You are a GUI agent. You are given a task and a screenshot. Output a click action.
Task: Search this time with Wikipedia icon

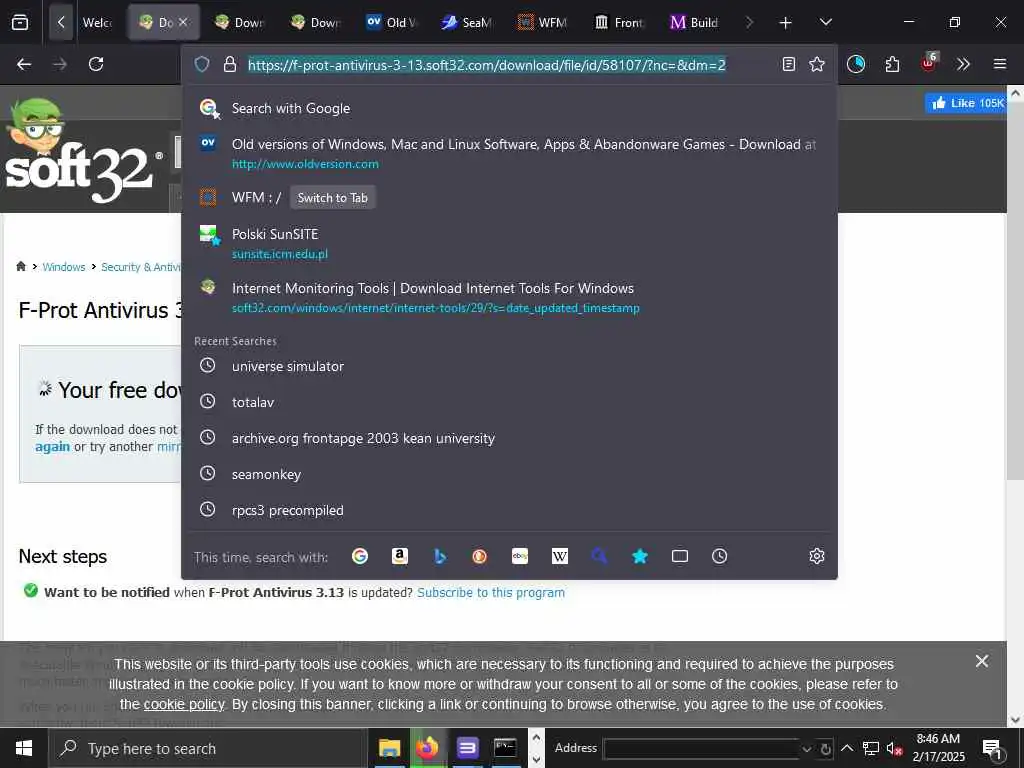(x=560, y=556)
